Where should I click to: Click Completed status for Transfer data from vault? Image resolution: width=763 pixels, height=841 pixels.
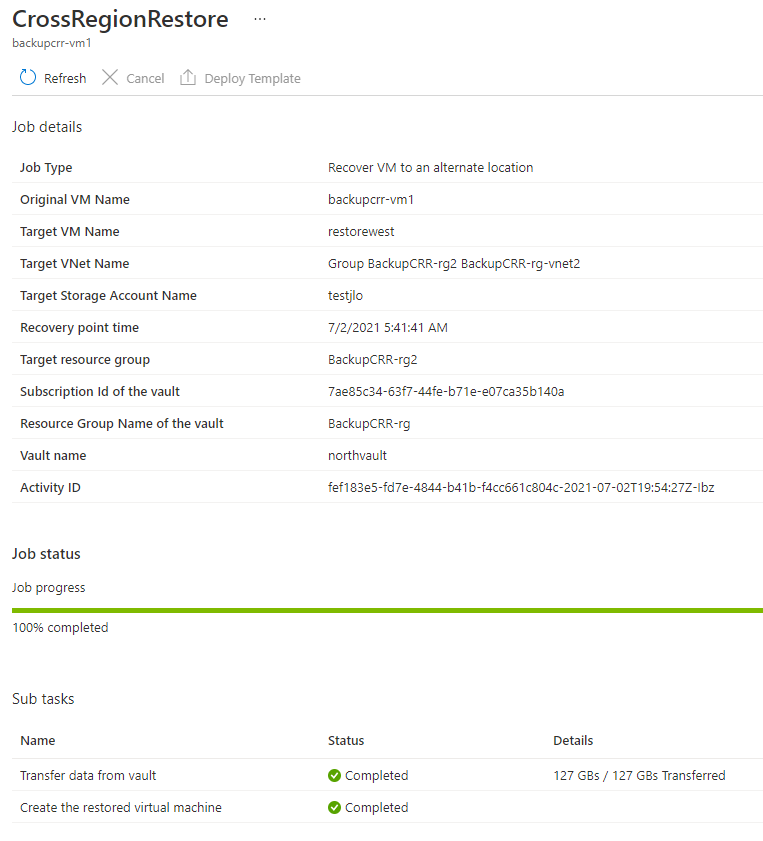pyautogui.click(x=376, y=776)
